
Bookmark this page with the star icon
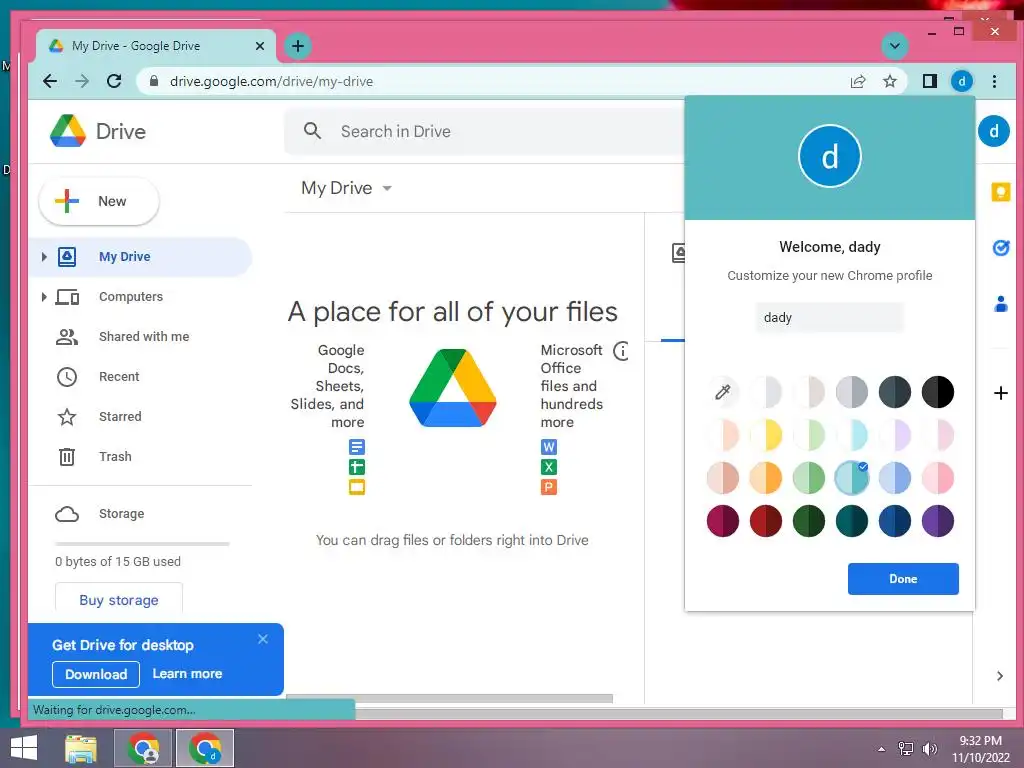889,81
